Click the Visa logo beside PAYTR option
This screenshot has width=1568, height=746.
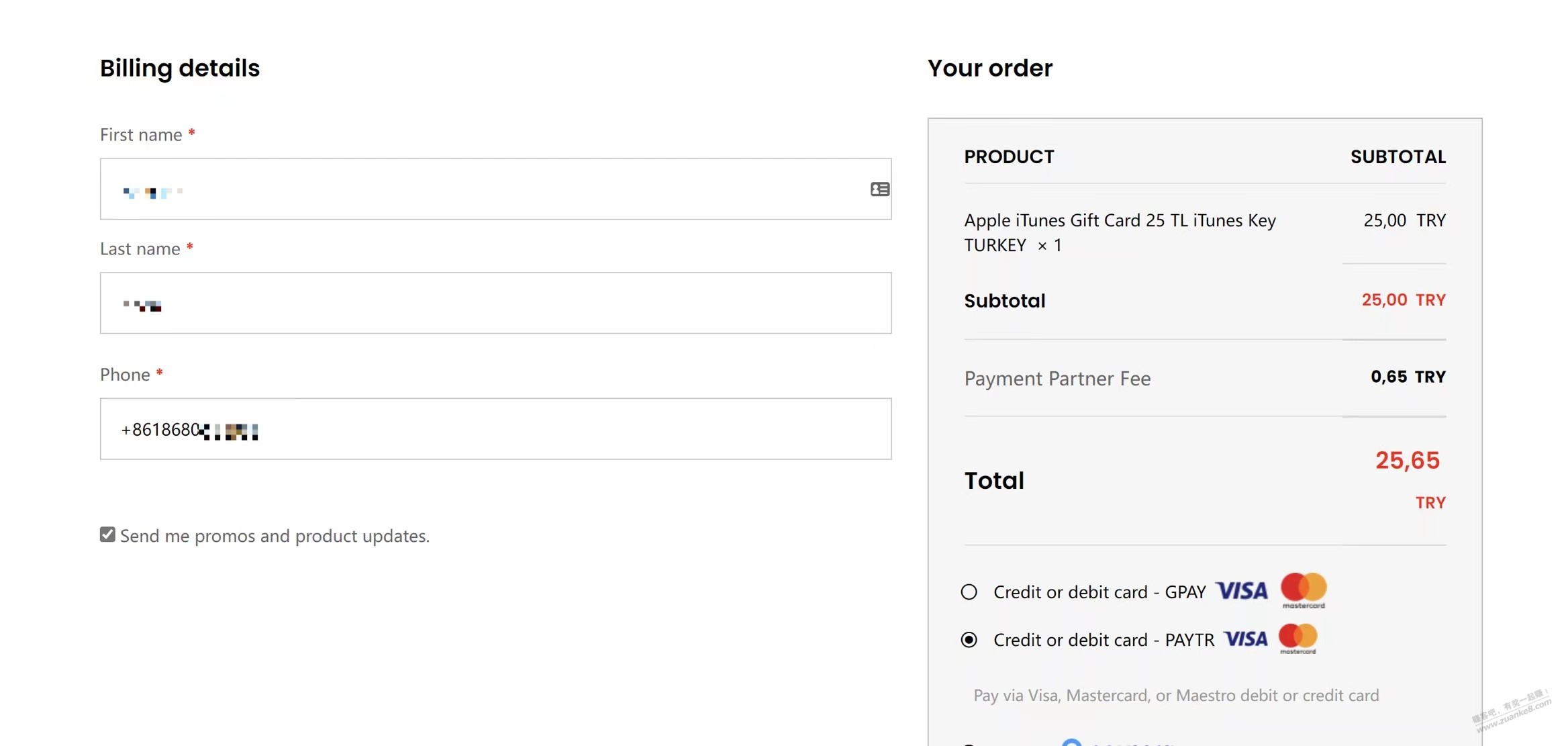tap(1246, 639)
